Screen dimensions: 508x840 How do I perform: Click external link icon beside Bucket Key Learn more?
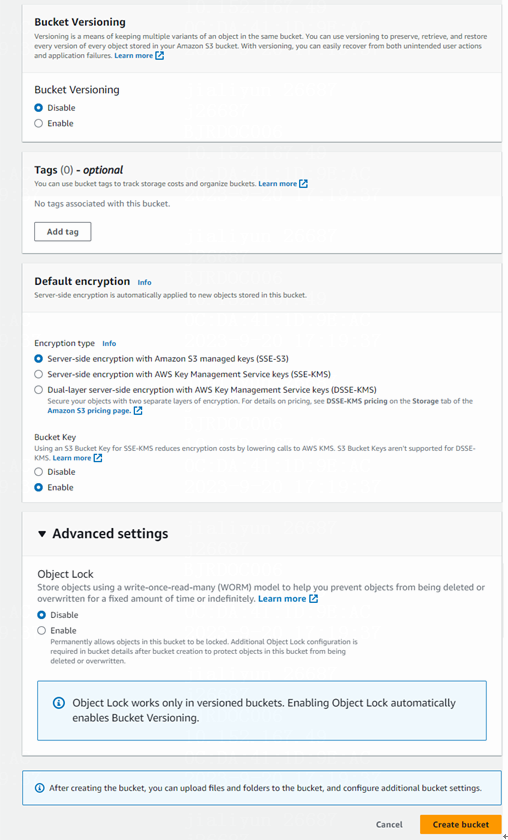pos(98,458)
